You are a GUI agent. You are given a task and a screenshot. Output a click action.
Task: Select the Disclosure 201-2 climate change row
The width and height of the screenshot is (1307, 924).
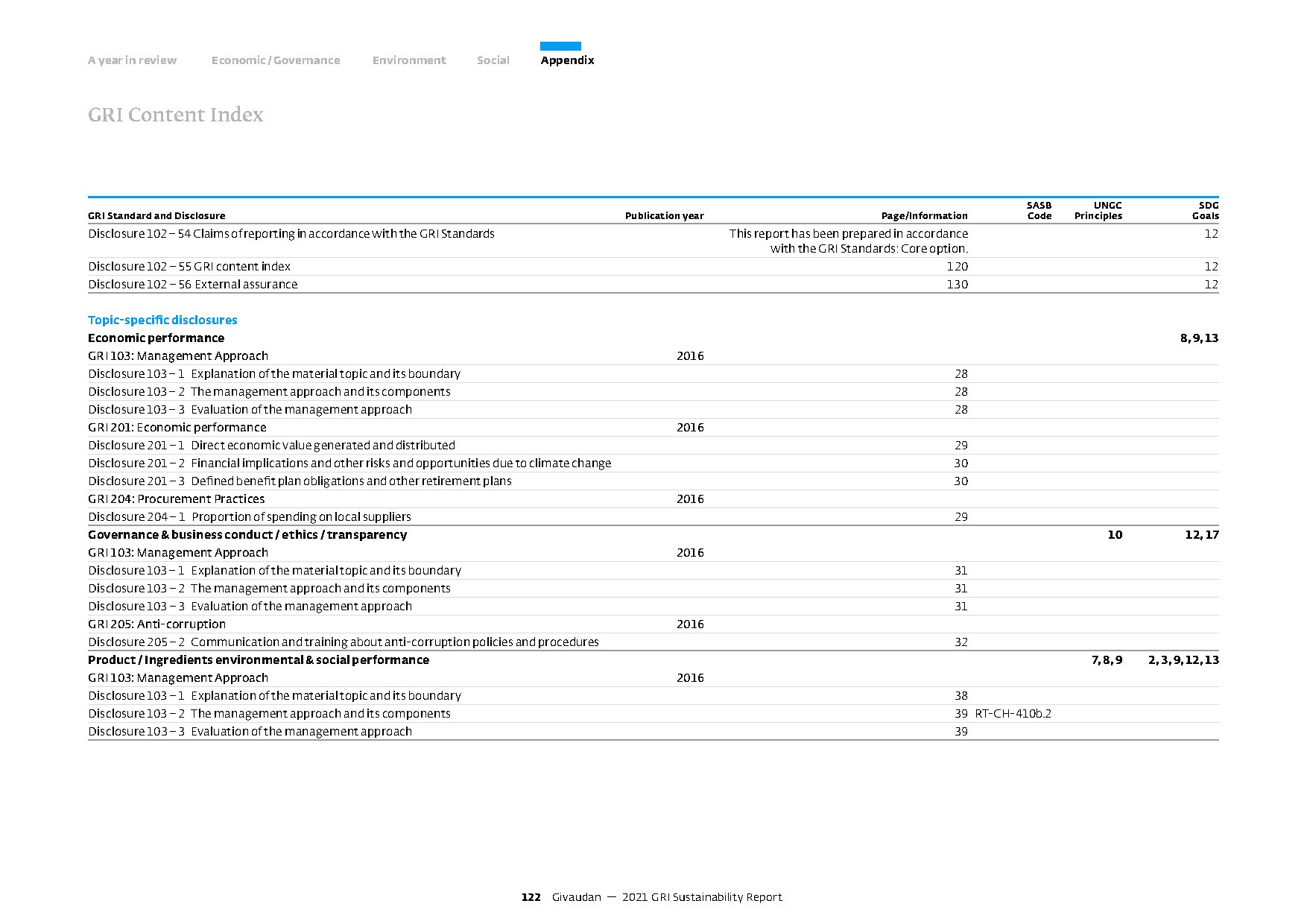point(653,463)
